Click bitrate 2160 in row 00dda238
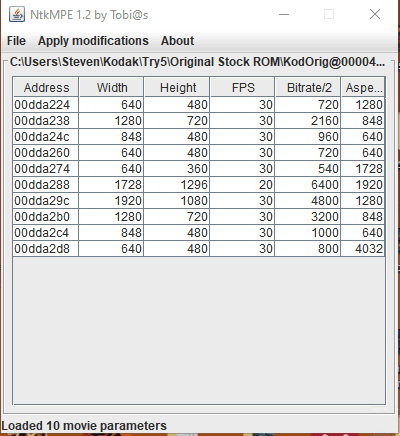 [x=308, y=121]
